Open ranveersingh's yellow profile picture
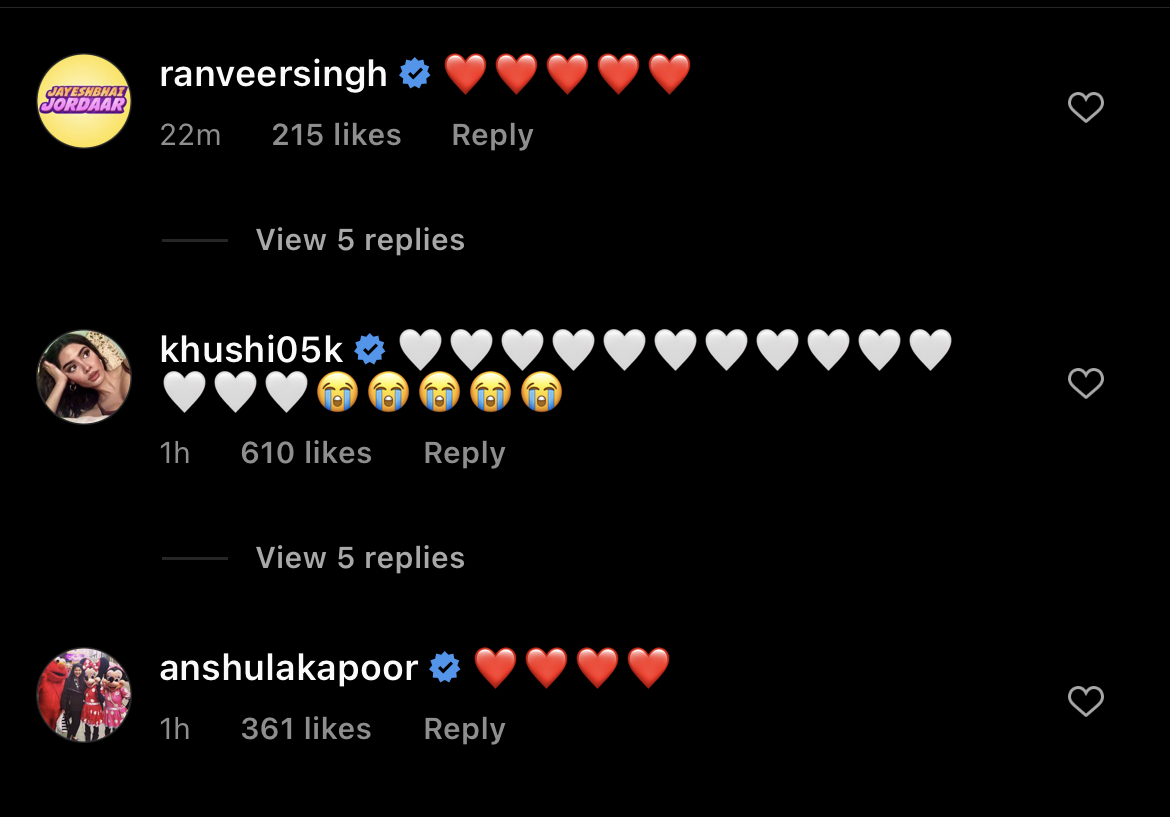This screenshot has height=817, width=1170. tap(84, 101)
